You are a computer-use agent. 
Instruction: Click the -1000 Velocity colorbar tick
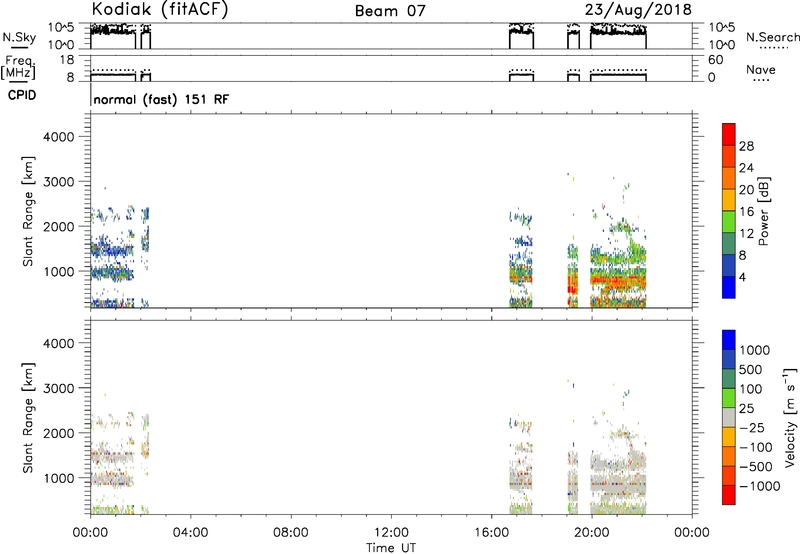[x=759, y=486]
